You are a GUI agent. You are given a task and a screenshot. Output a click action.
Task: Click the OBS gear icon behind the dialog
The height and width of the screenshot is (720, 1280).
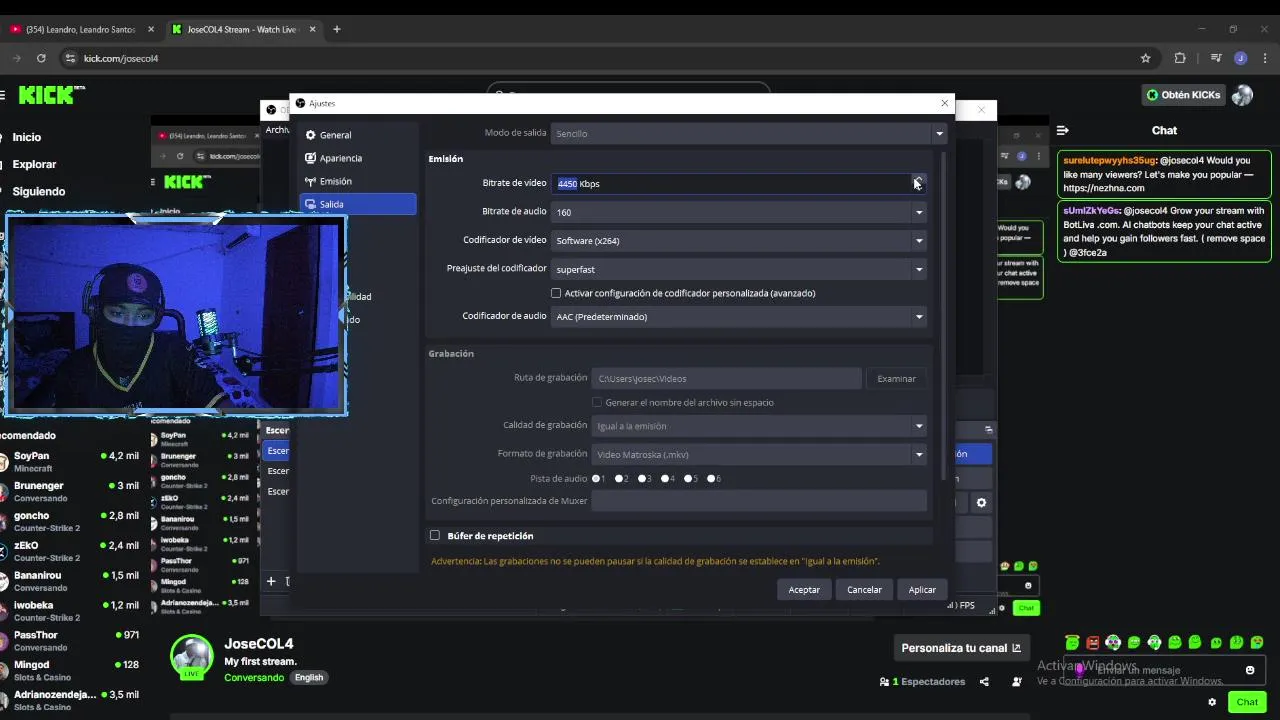(981, 503)
